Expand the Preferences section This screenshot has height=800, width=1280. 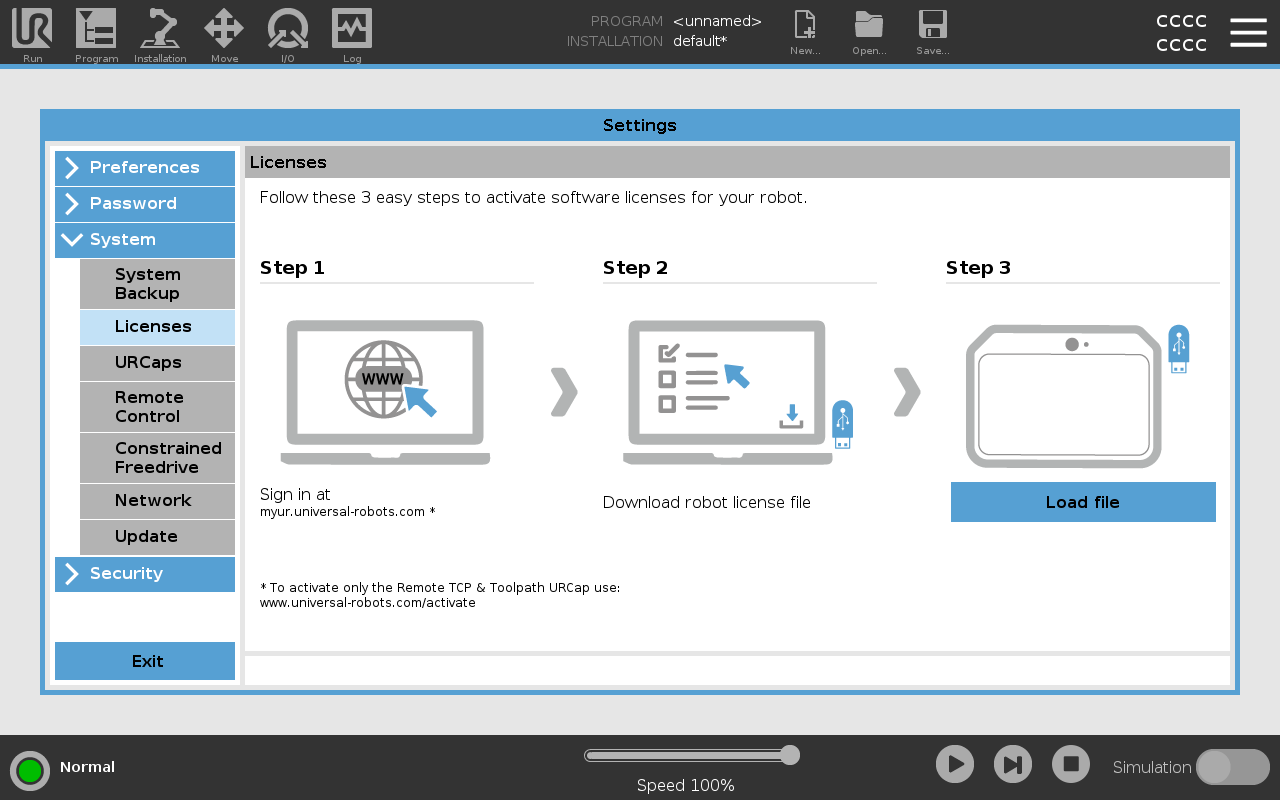pyautogui.click(x=145, y=168)
